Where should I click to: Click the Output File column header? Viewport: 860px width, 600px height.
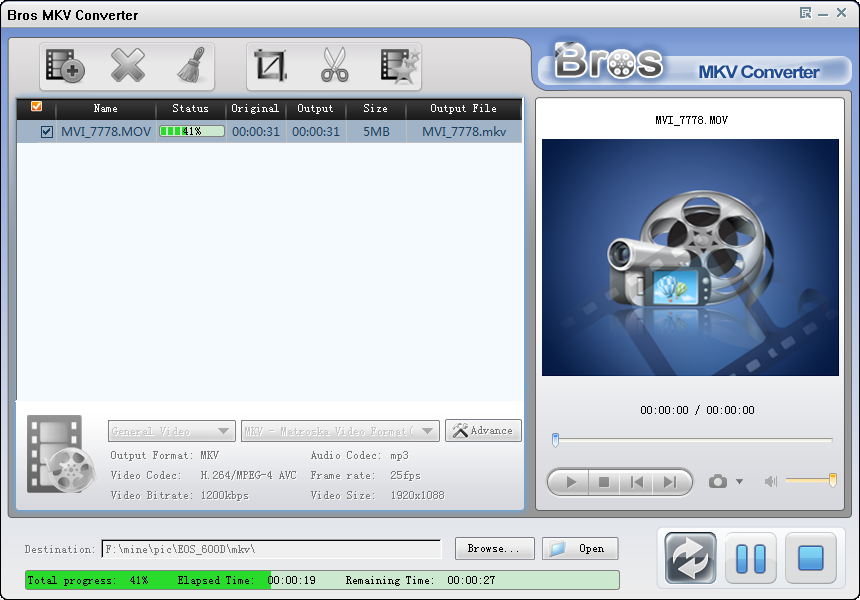(463, 109)
